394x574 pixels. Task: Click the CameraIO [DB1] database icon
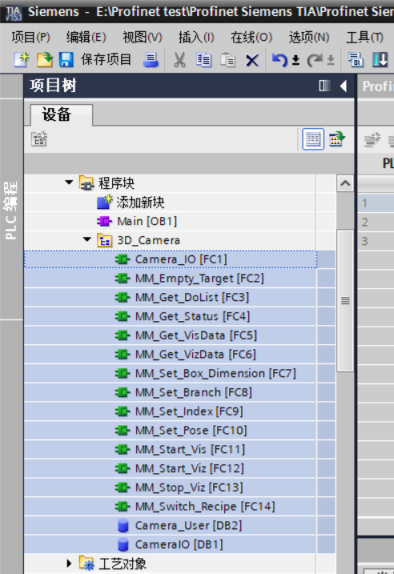coord(123,545)
